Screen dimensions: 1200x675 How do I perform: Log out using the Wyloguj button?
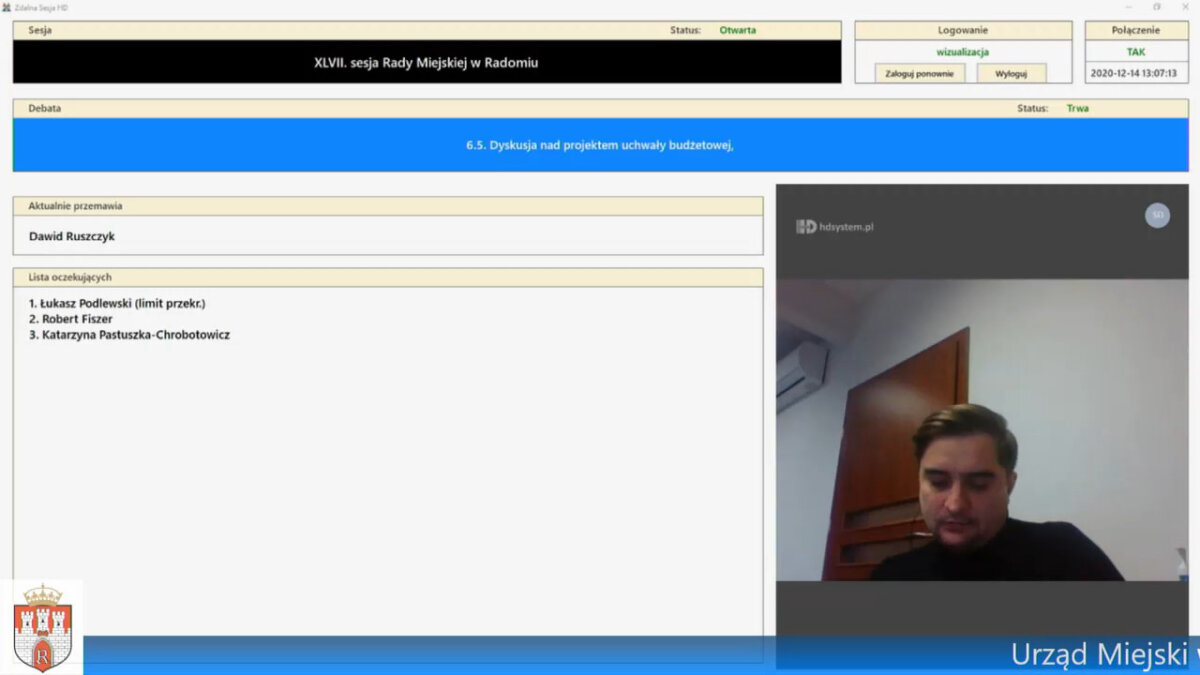tap(1011, 73)
